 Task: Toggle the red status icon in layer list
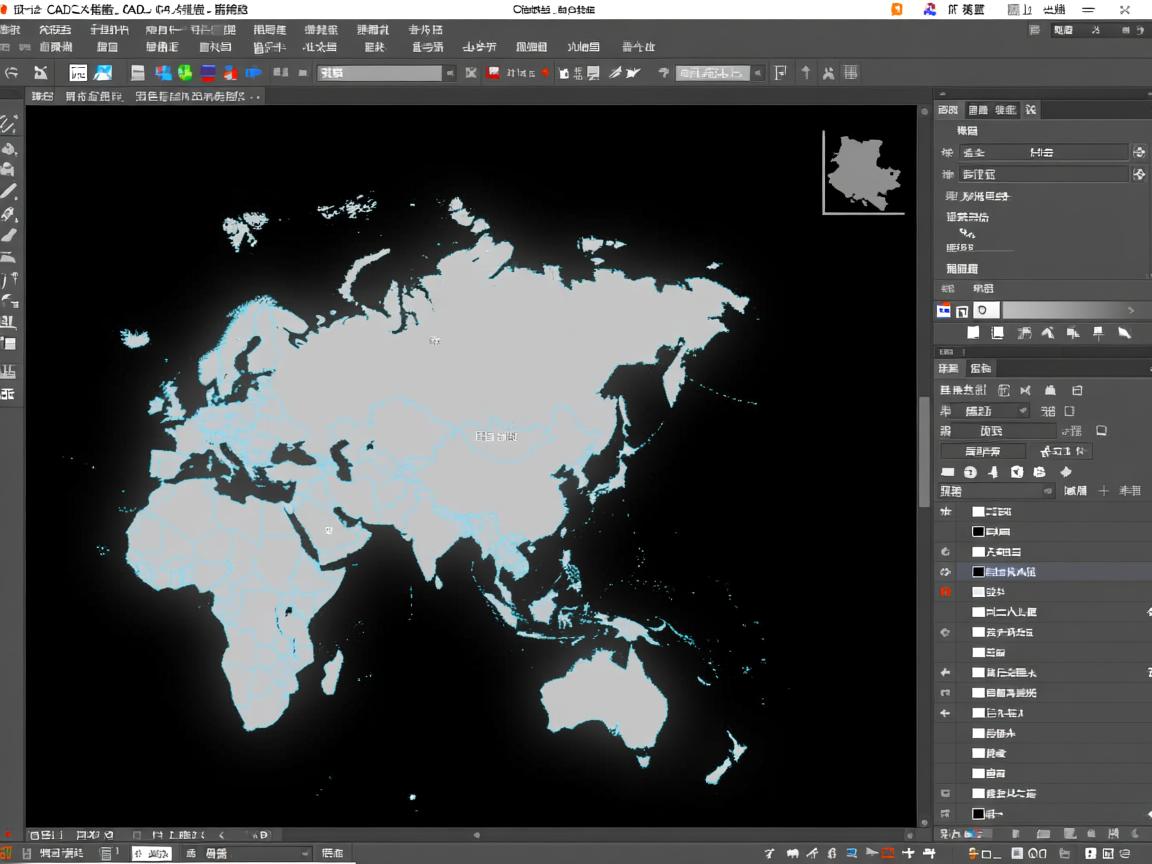click(945, 592)
